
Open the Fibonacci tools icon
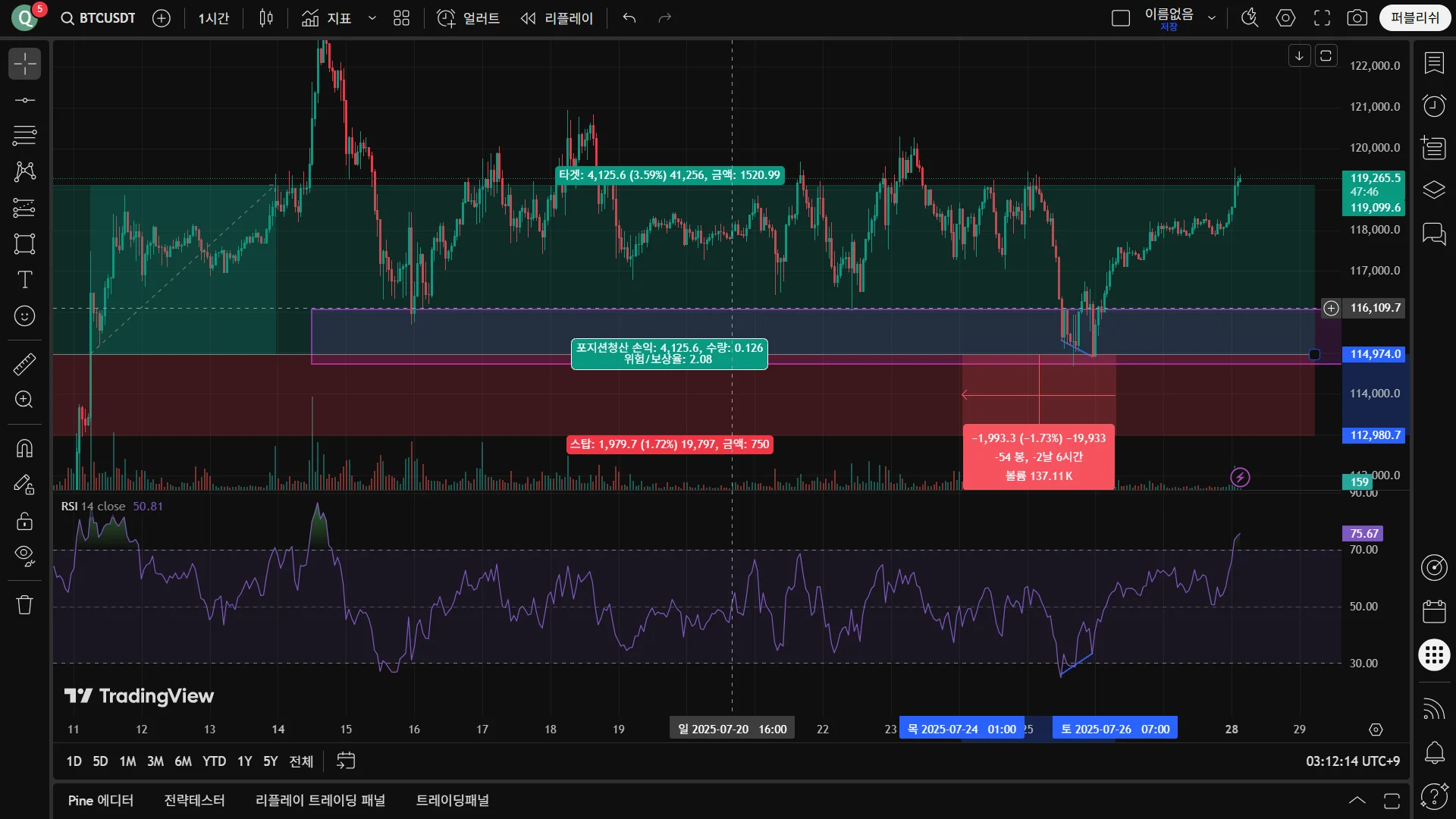[24, 136]
